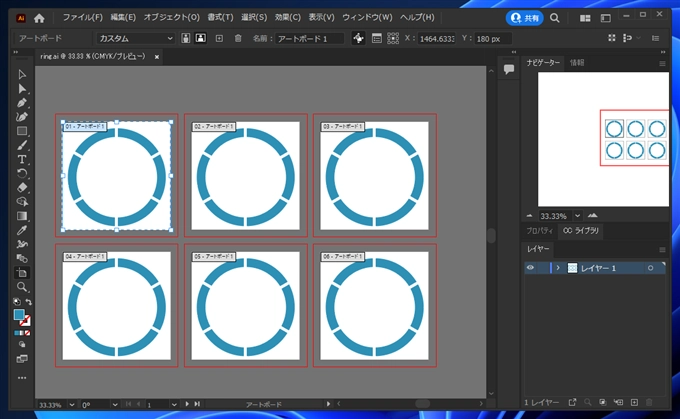Open the arrange documents icon
This screenshot has width=680, height=419.
(x=585, y=18)
